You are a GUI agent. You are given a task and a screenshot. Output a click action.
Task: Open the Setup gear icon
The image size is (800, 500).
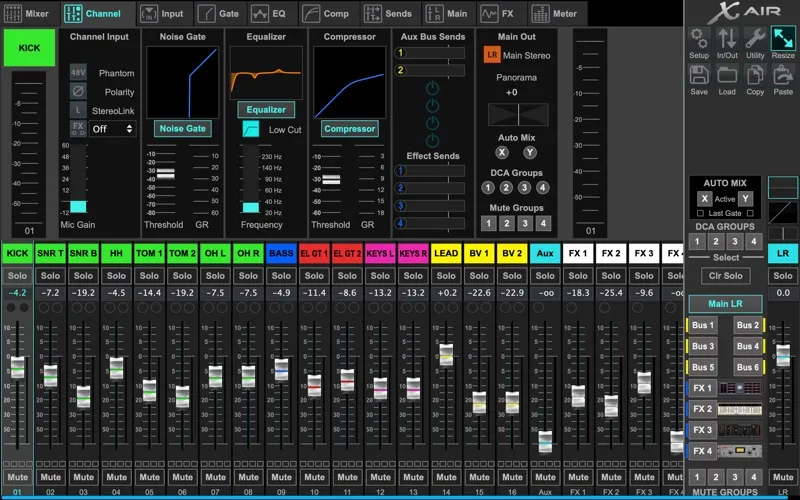click(x=699, y=38)
